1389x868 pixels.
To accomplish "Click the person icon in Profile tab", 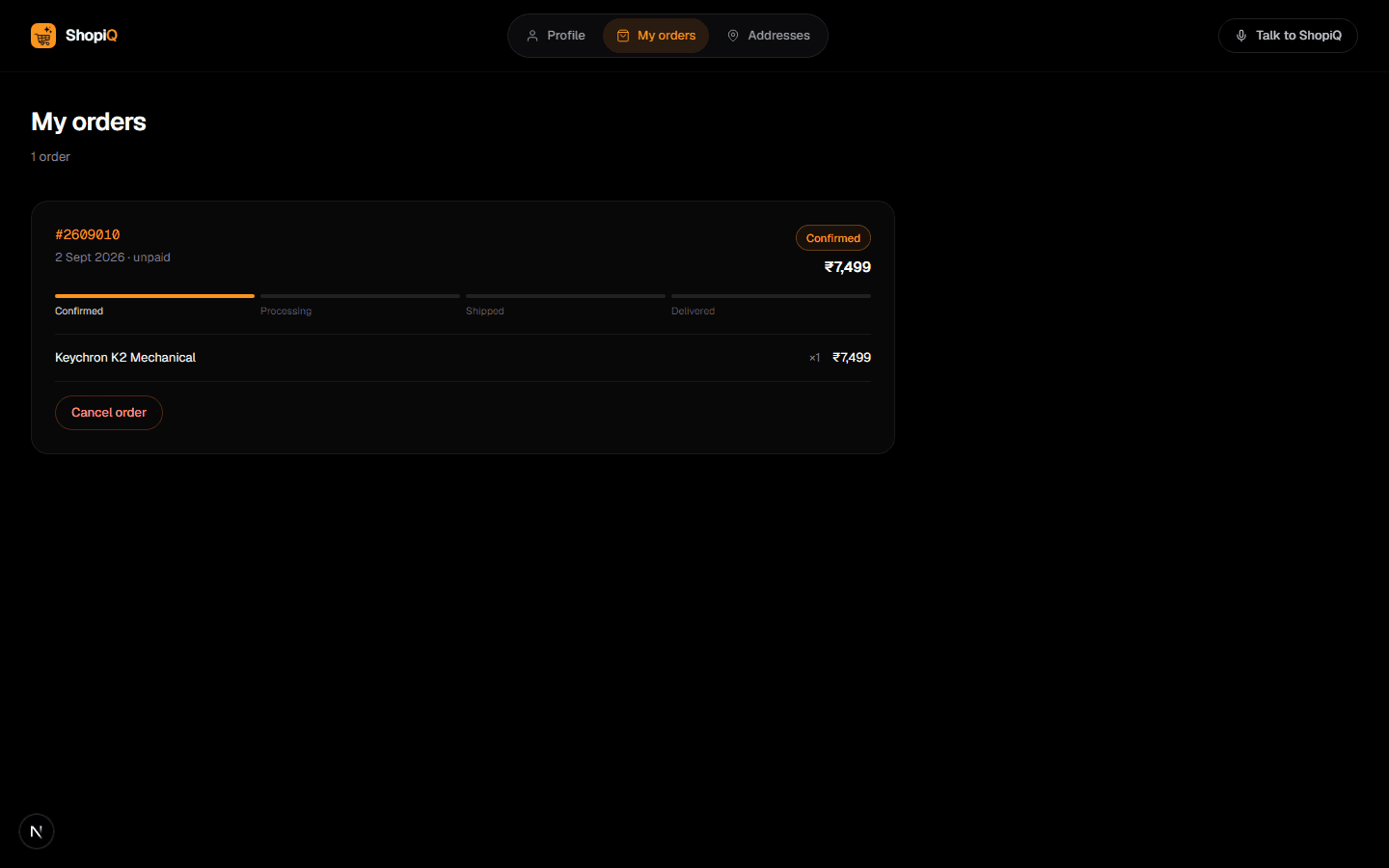I will pos(532,36).
